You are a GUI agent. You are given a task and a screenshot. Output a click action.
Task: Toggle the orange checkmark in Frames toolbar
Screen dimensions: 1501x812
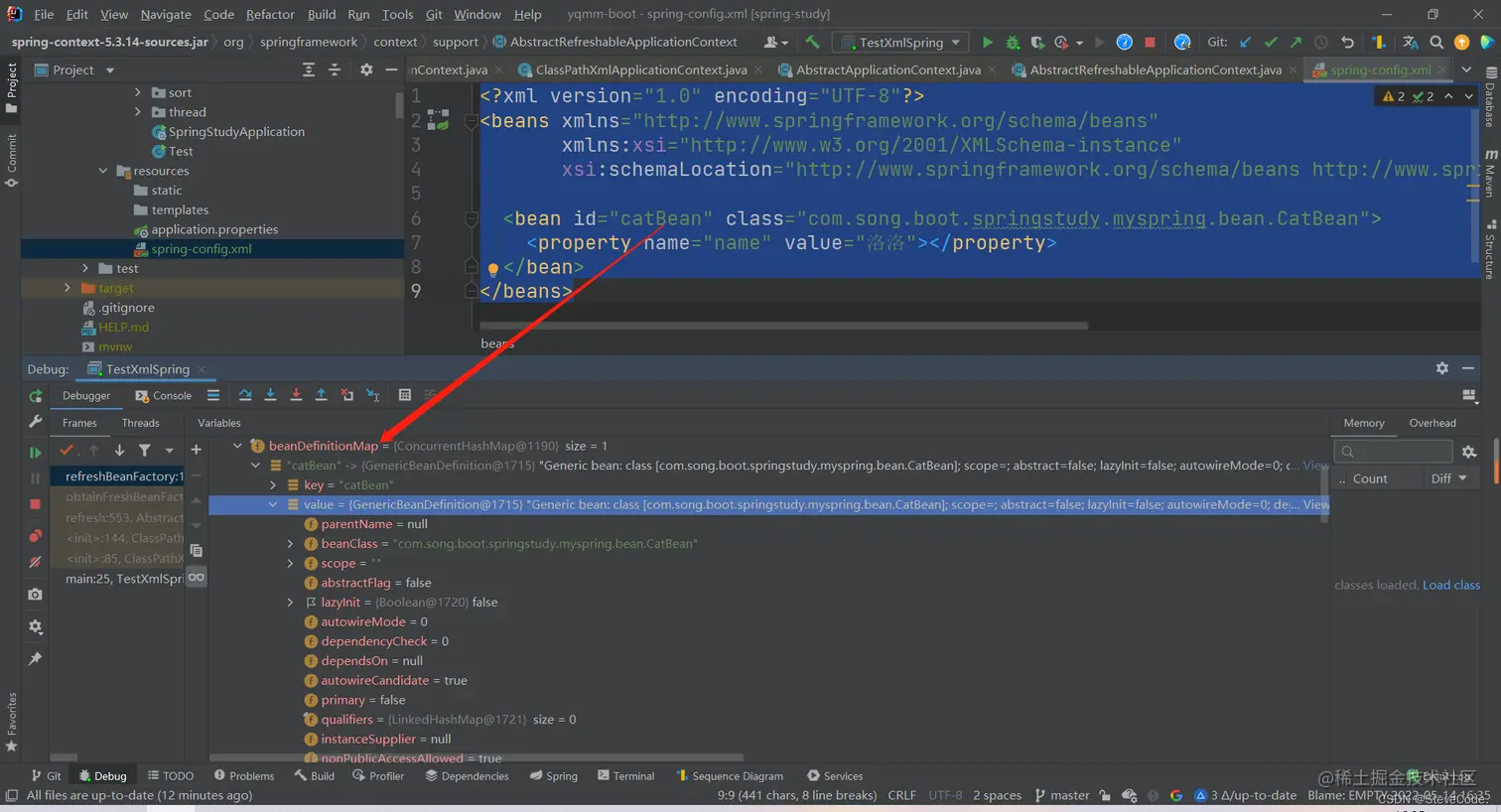67,450
